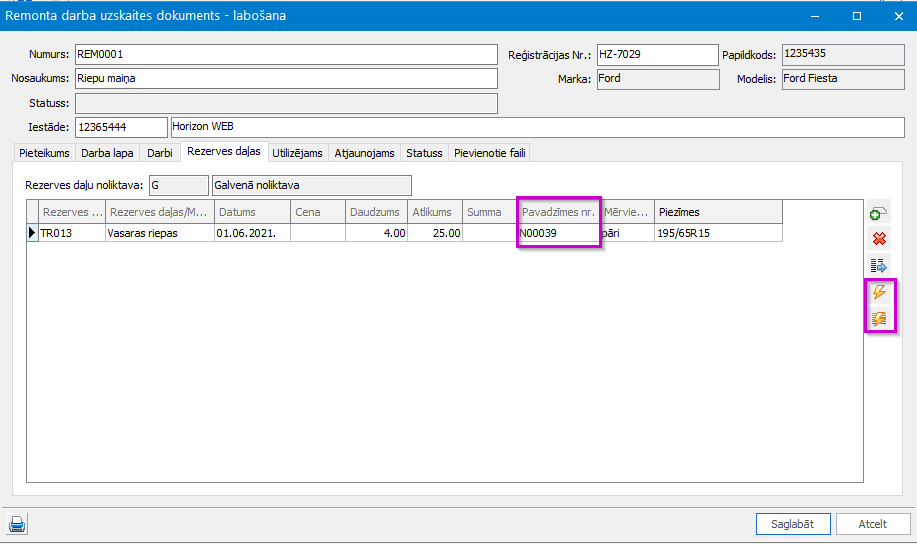The height and width of the screenshot is (544, 917).
Task: Select unit cell pāri
Action: click(627, 233)
